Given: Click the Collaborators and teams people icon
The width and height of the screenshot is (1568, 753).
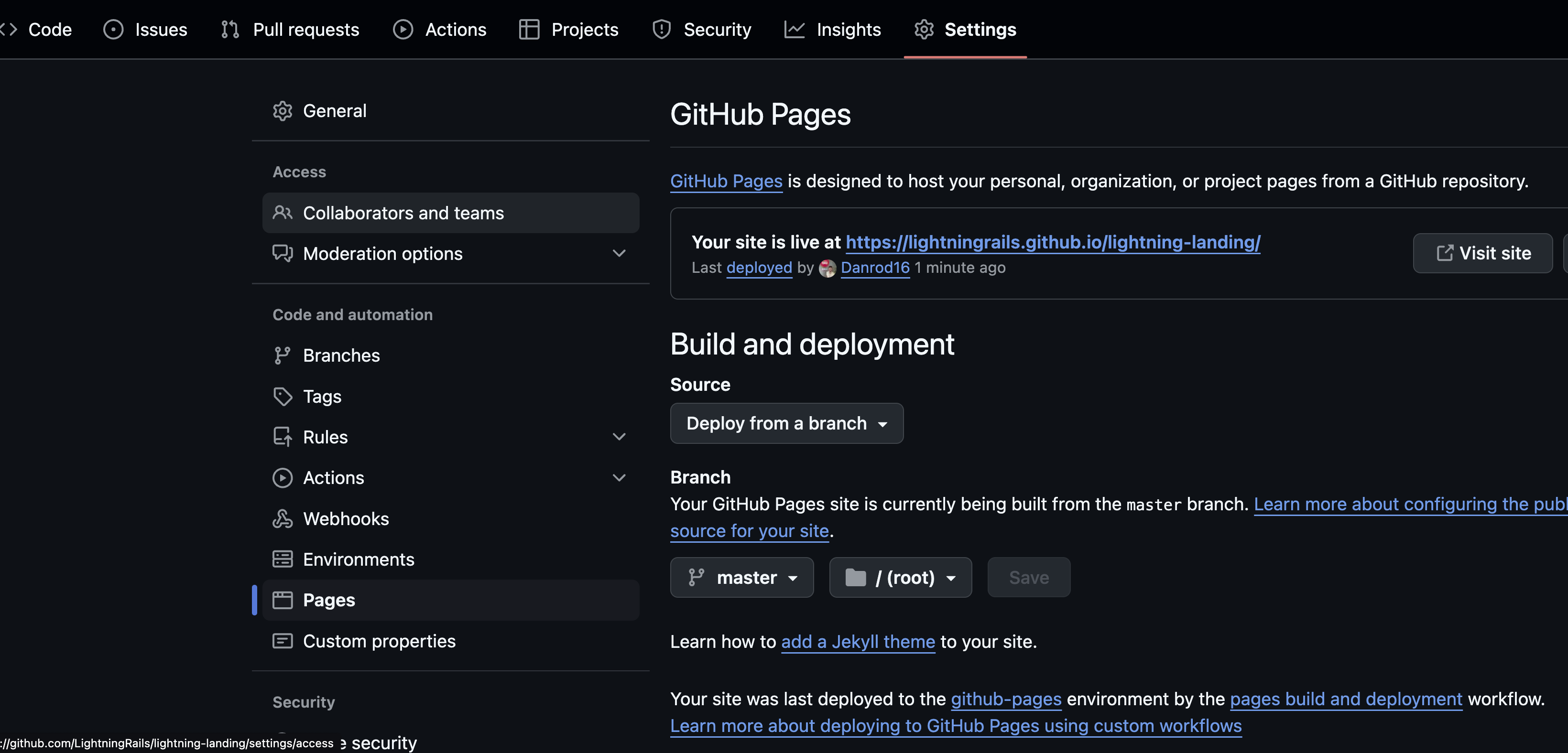Looking at the screenshot, I should pos(283,213).
